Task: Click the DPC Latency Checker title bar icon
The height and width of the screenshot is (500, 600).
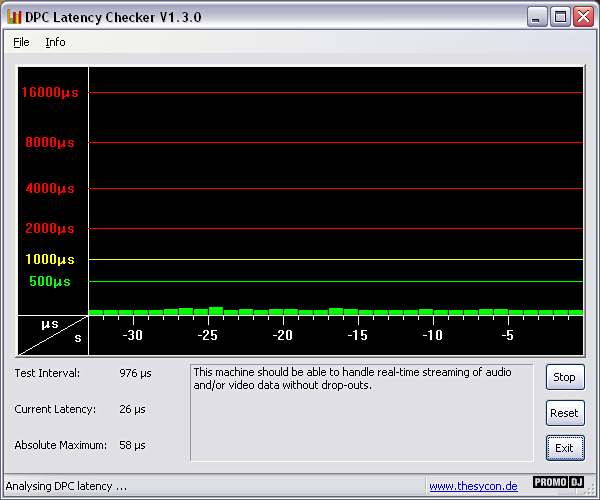Action: pos(15,17)
